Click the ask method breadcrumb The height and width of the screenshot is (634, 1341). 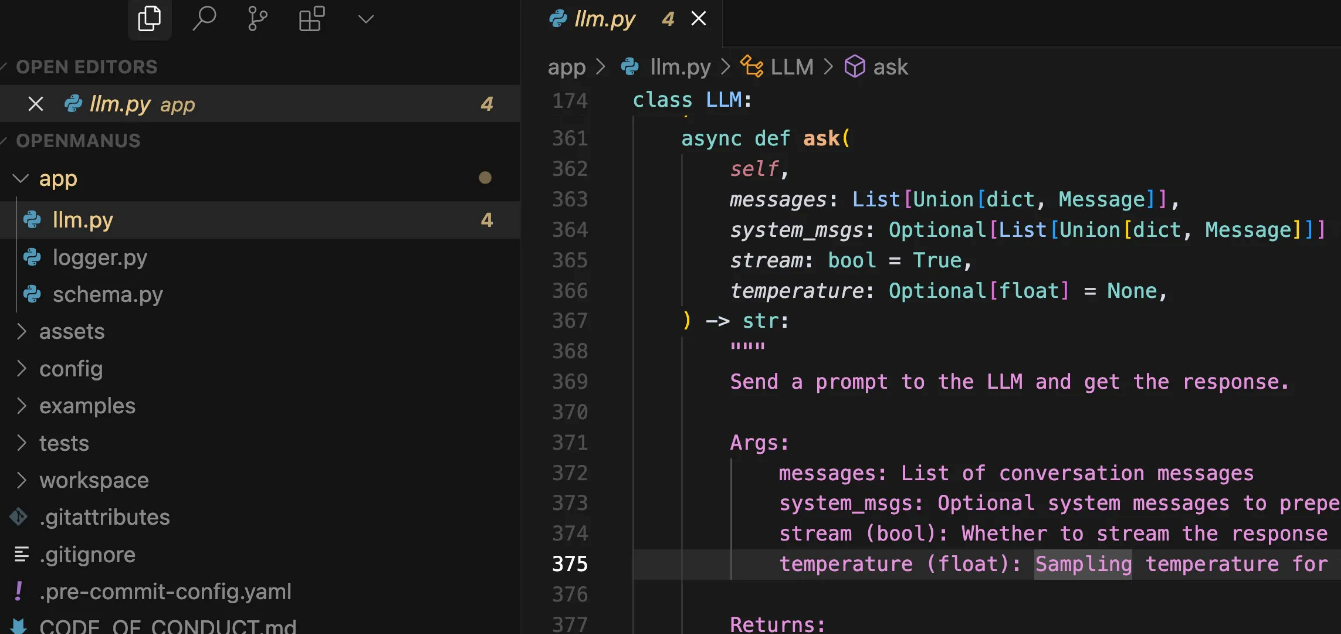[x=889, y=67]
